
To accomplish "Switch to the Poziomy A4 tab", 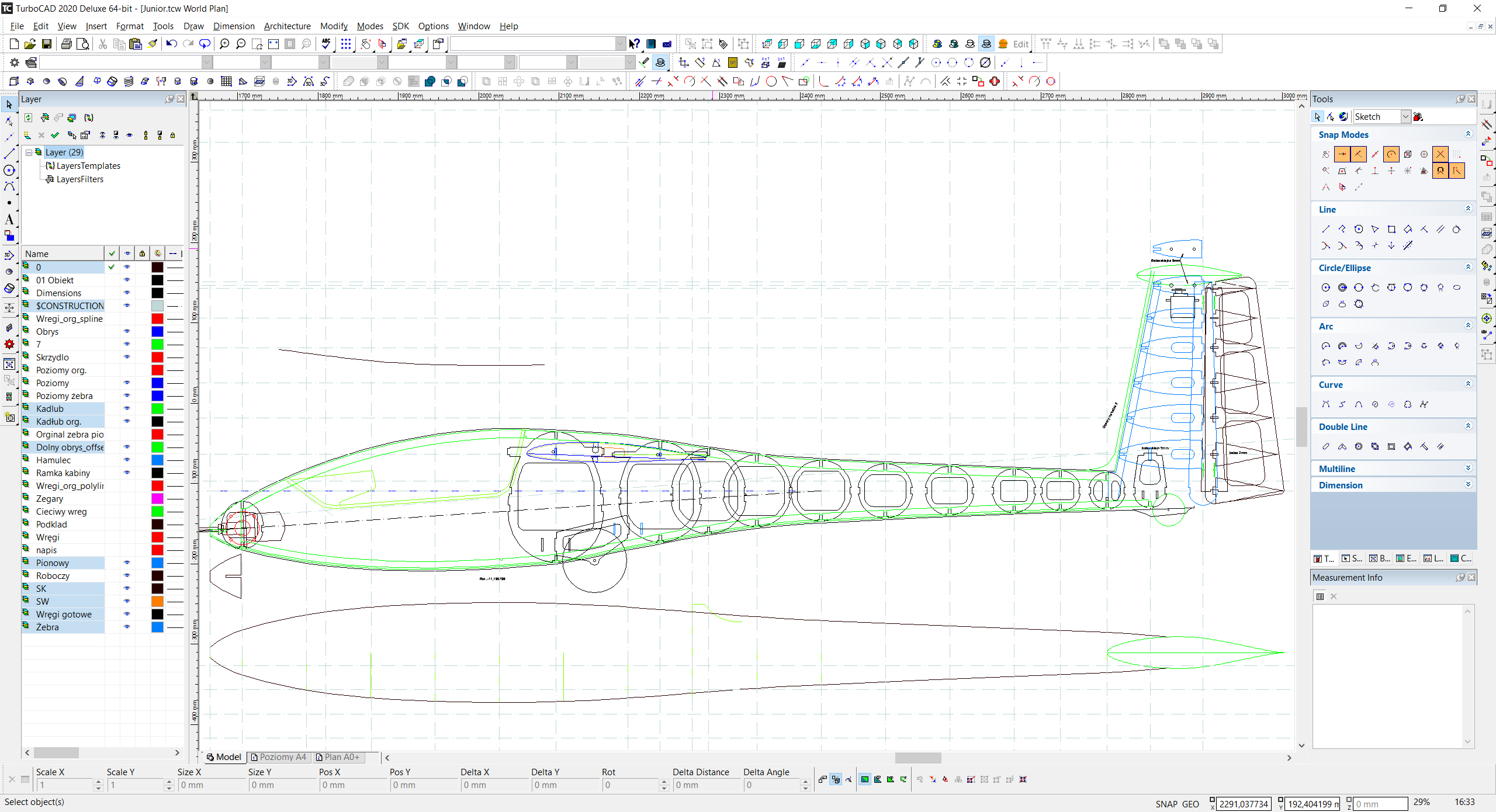I will 279,757.
